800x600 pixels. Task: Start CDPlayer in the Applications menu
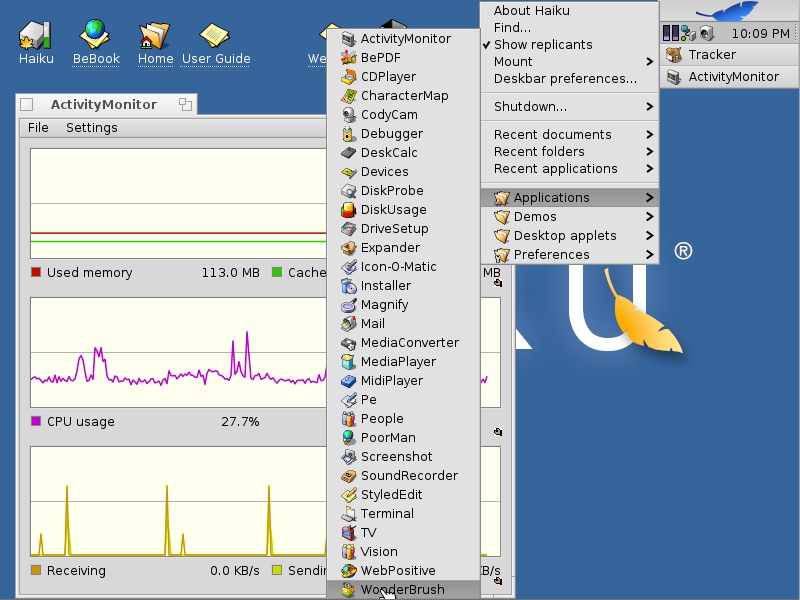click(x=403, y=77)
